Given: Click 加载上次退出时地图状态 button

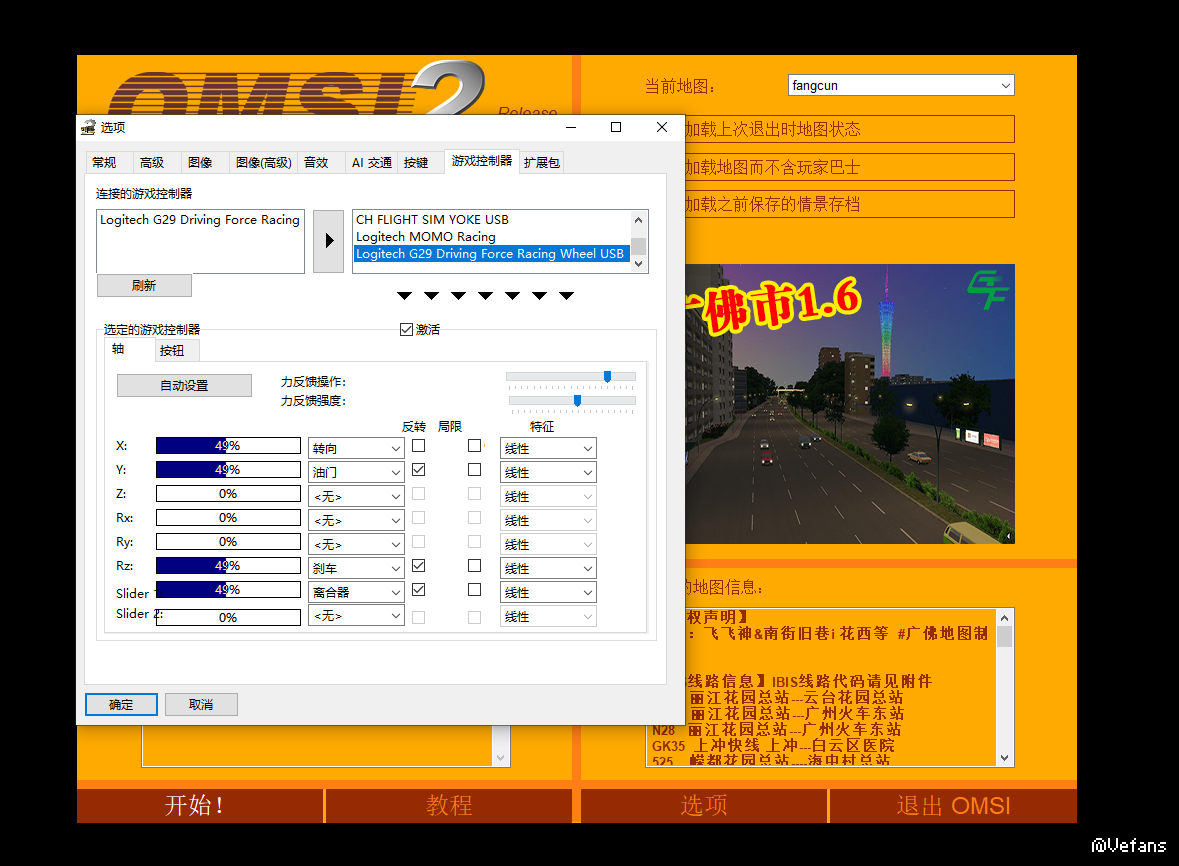Looking at the screenshot, I should pos(850,129).
